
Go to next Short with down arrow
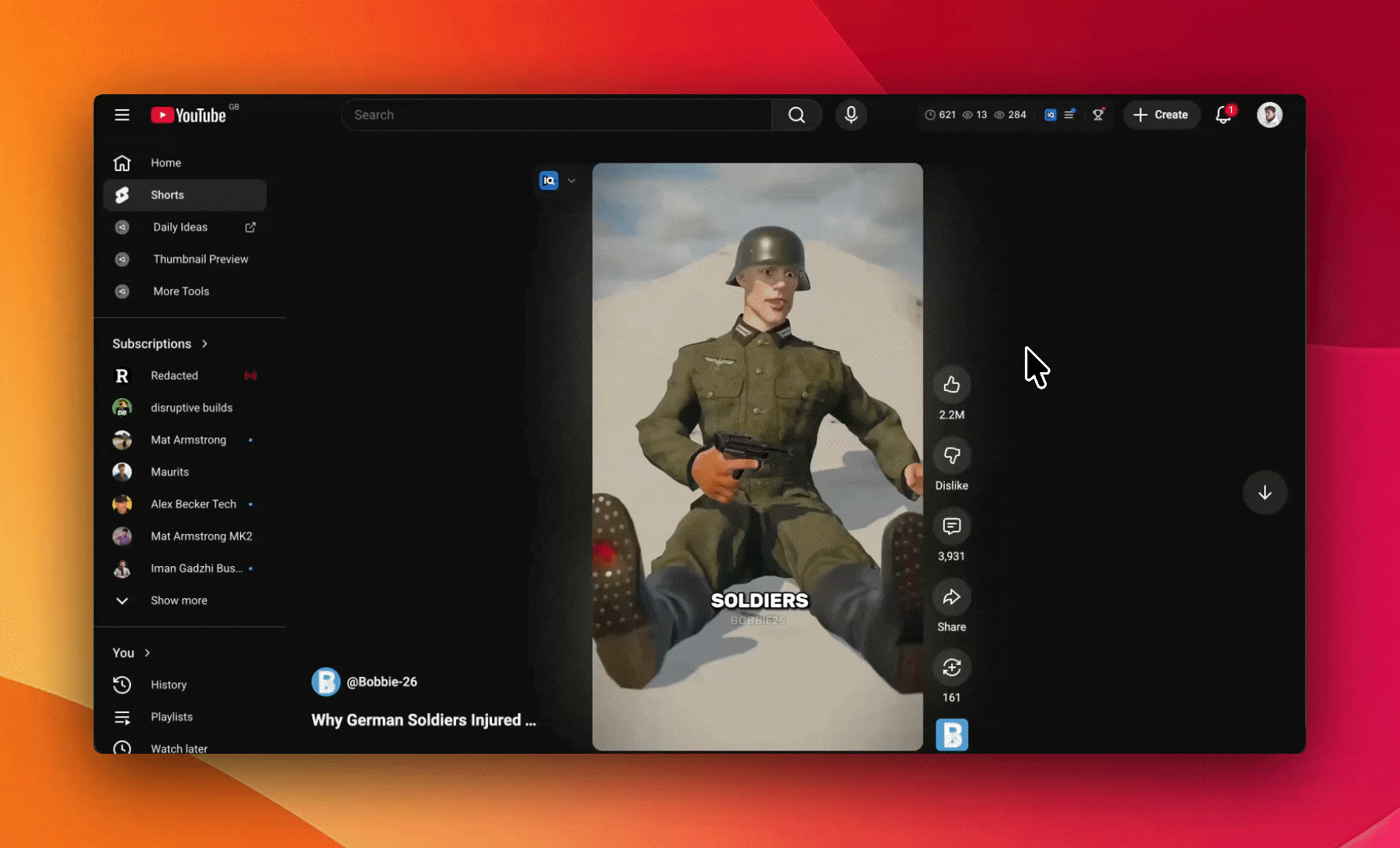coord(1264,492)
